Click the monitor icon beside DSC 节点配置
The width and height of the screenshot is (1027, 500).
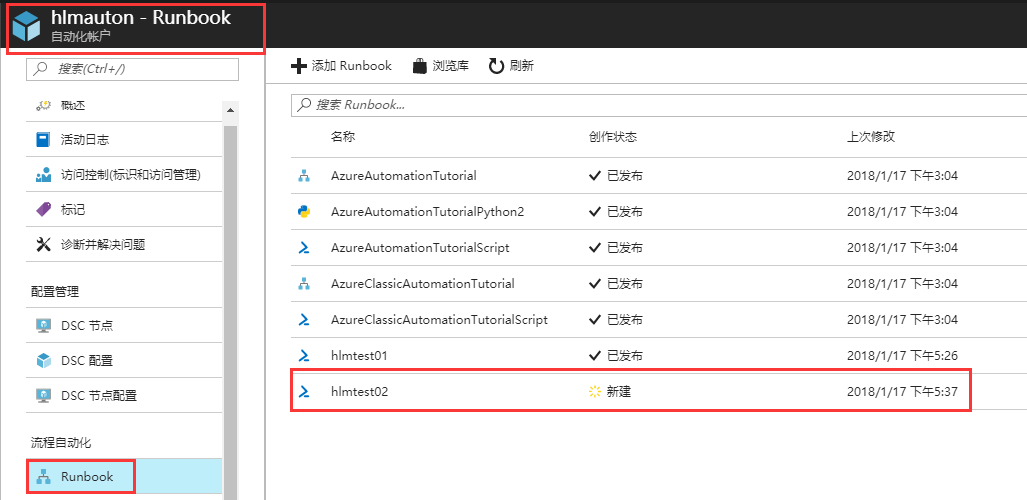(43, 396)
